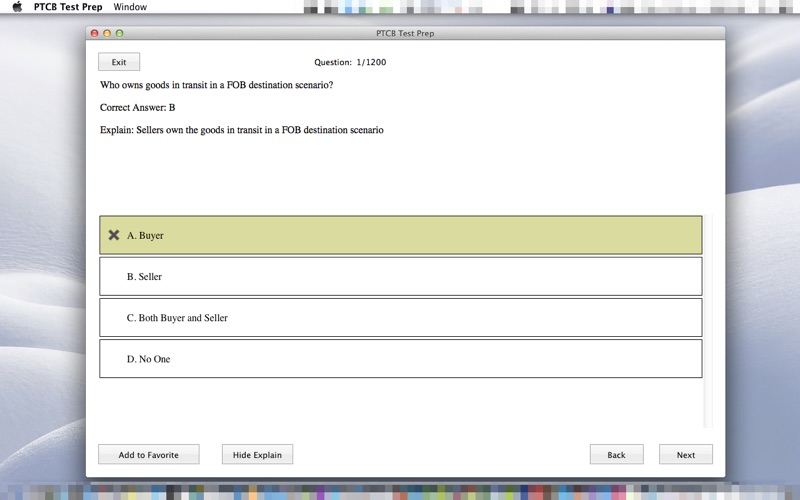800x500 pixels.
Task: Select answer A. Buyer
Action: coord(401,235)
